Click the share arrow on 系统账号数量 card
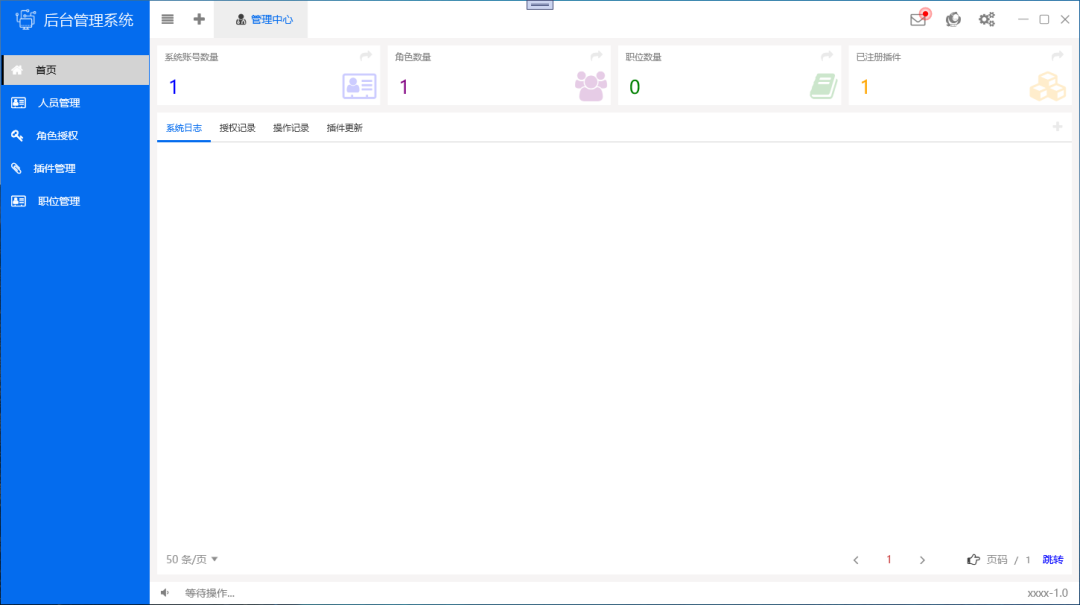 (366, 56)
